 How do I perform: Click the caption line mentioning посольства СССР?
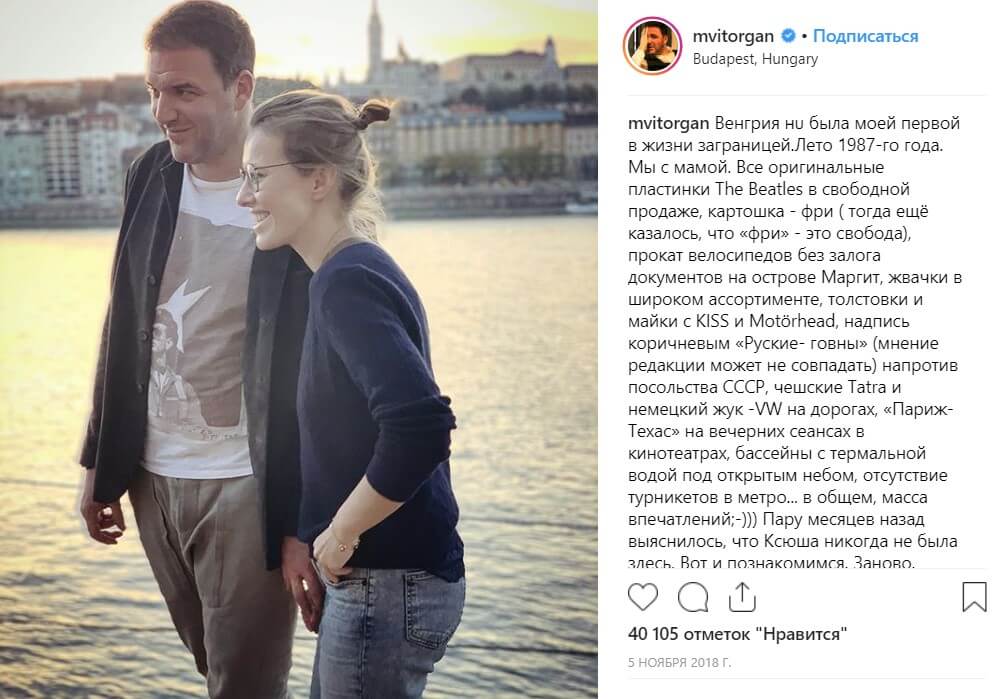765,387
